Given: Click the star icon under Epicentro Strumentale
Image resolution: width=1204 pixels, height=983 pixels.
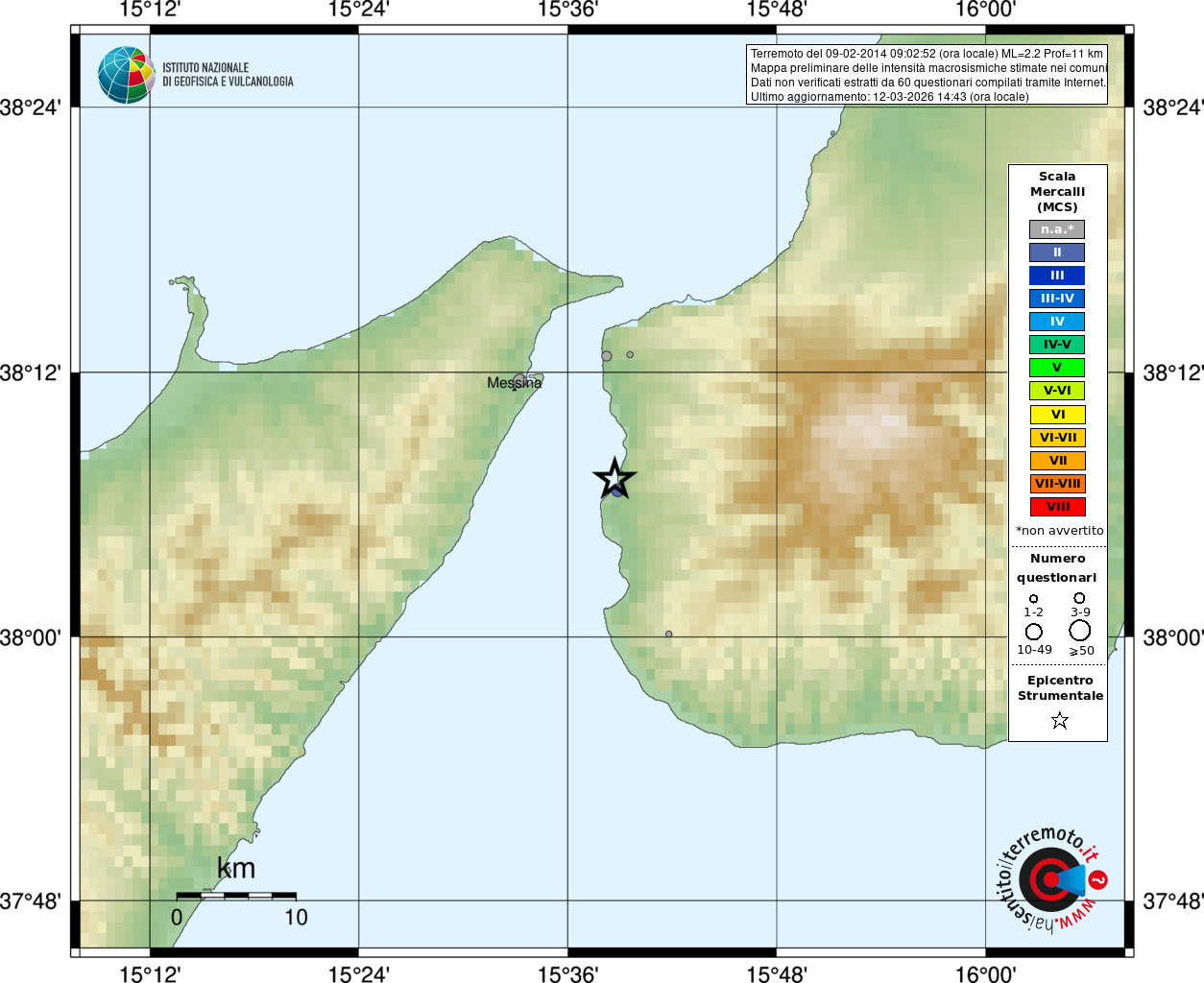Looking at the screenshot, I should tap(1060, 720).
